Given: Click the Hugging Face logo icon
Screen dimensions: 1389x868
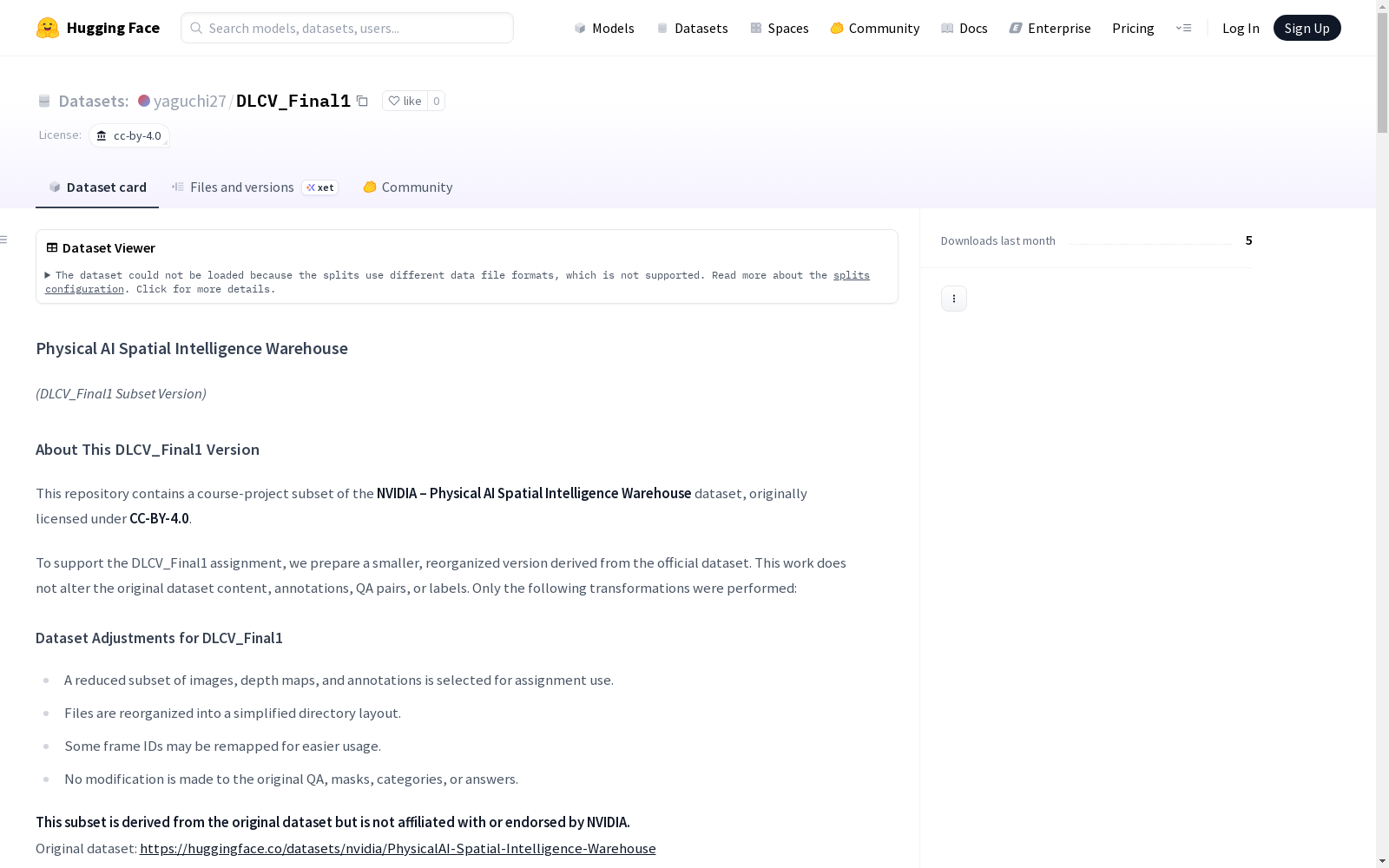Looking at the screenshot, I should [x=48, y=28].
